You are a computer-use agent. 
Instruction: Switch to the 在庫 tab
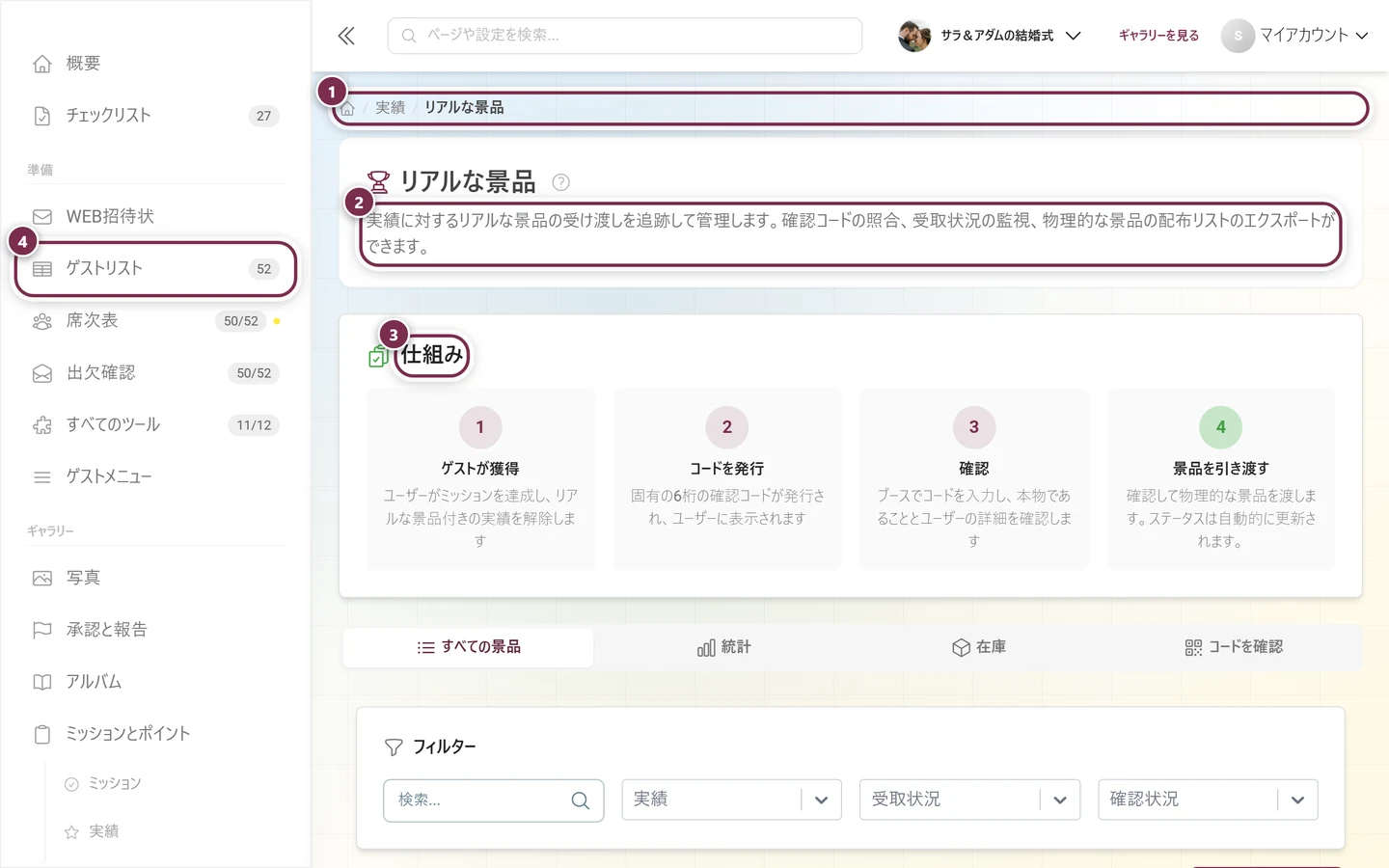coord(979,647)
